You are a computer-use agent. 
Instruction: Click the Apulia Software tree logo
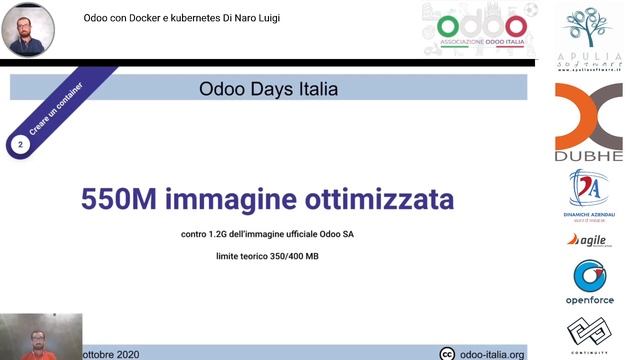[x=589, y=40]
